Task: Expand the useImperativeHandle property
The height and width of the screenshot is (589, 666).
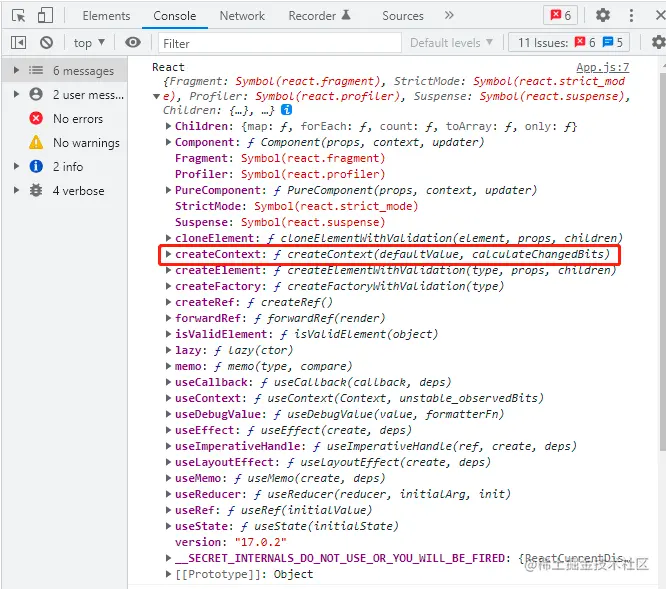Action: [x=168, y=446]
